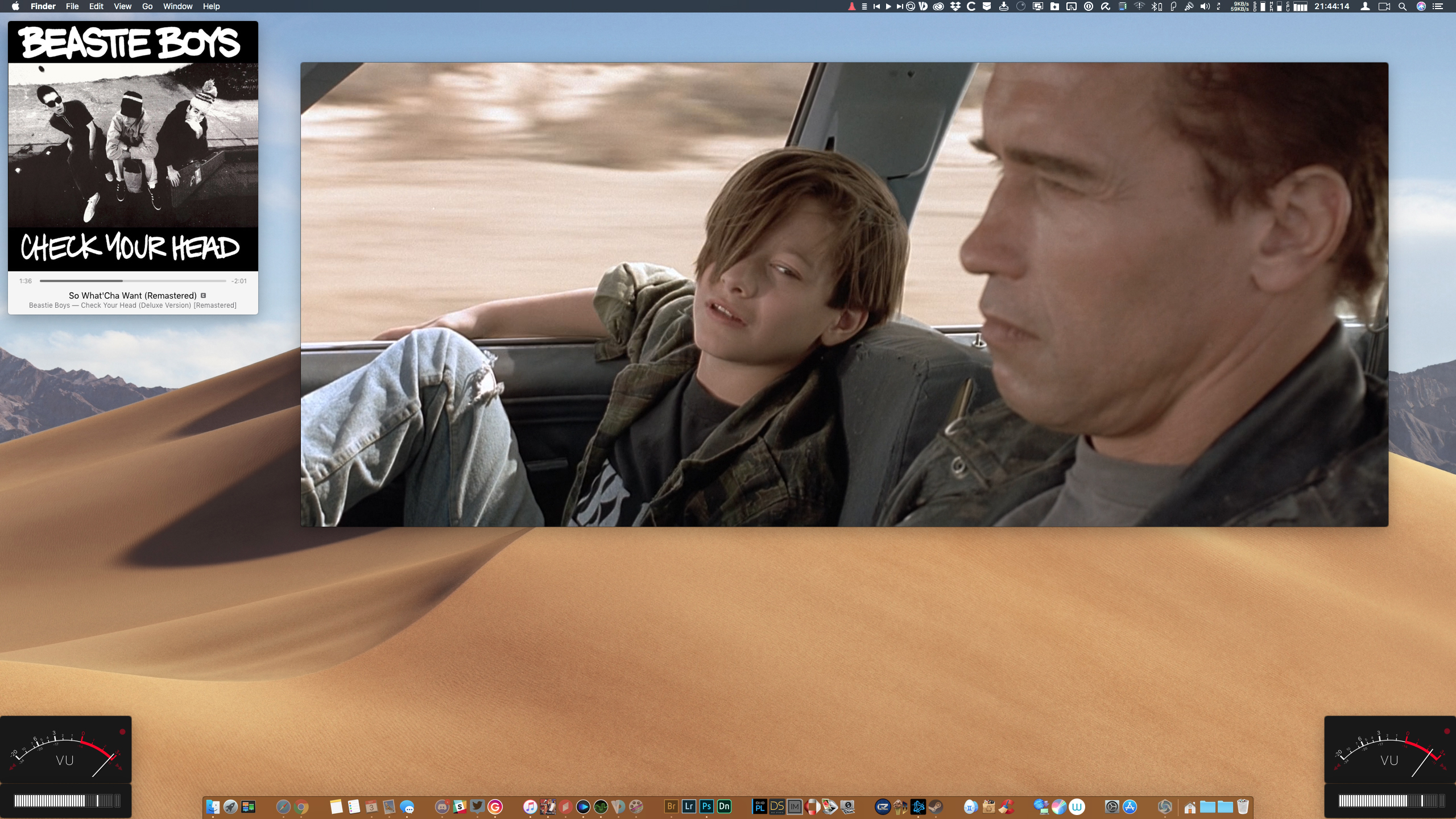Click the network speed 9KB/s indicator

pos(1239,7)
